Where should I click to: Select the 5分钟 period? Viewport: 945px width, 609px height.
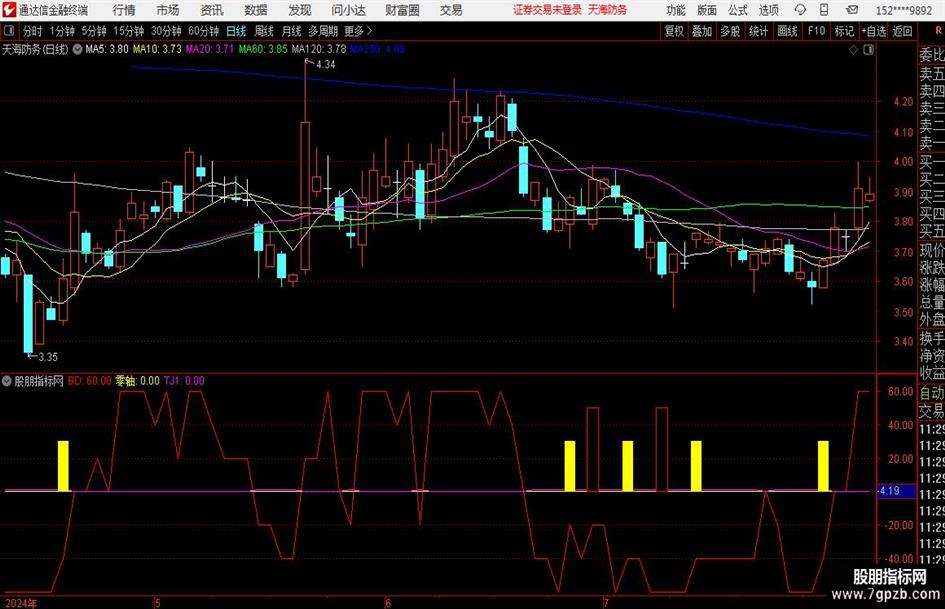point(94,31)
